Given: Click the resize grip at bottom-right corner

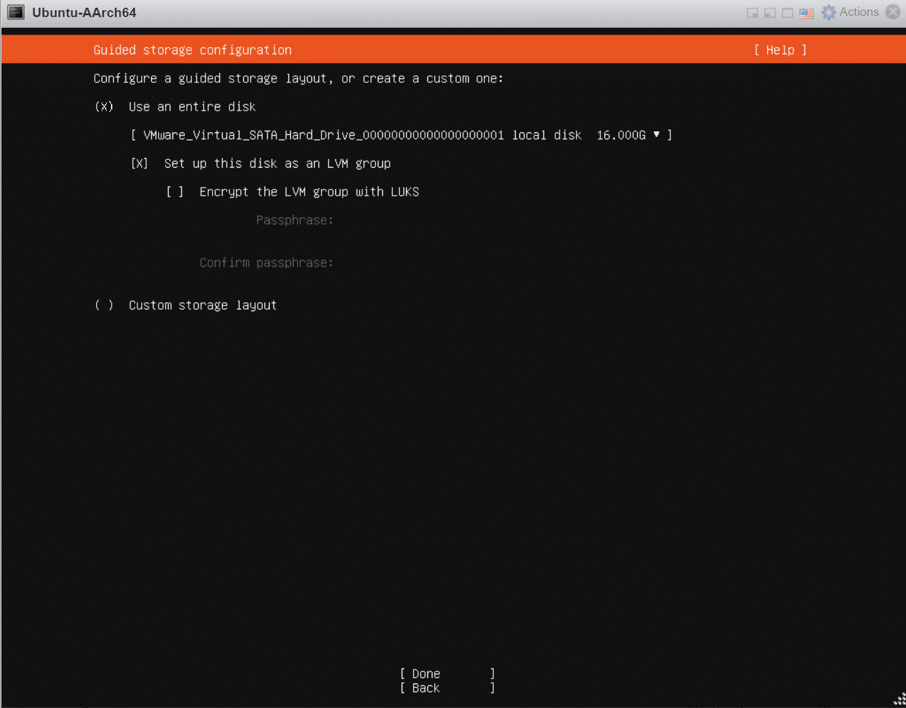Looking at the screenshot, I should click(900, 699).
